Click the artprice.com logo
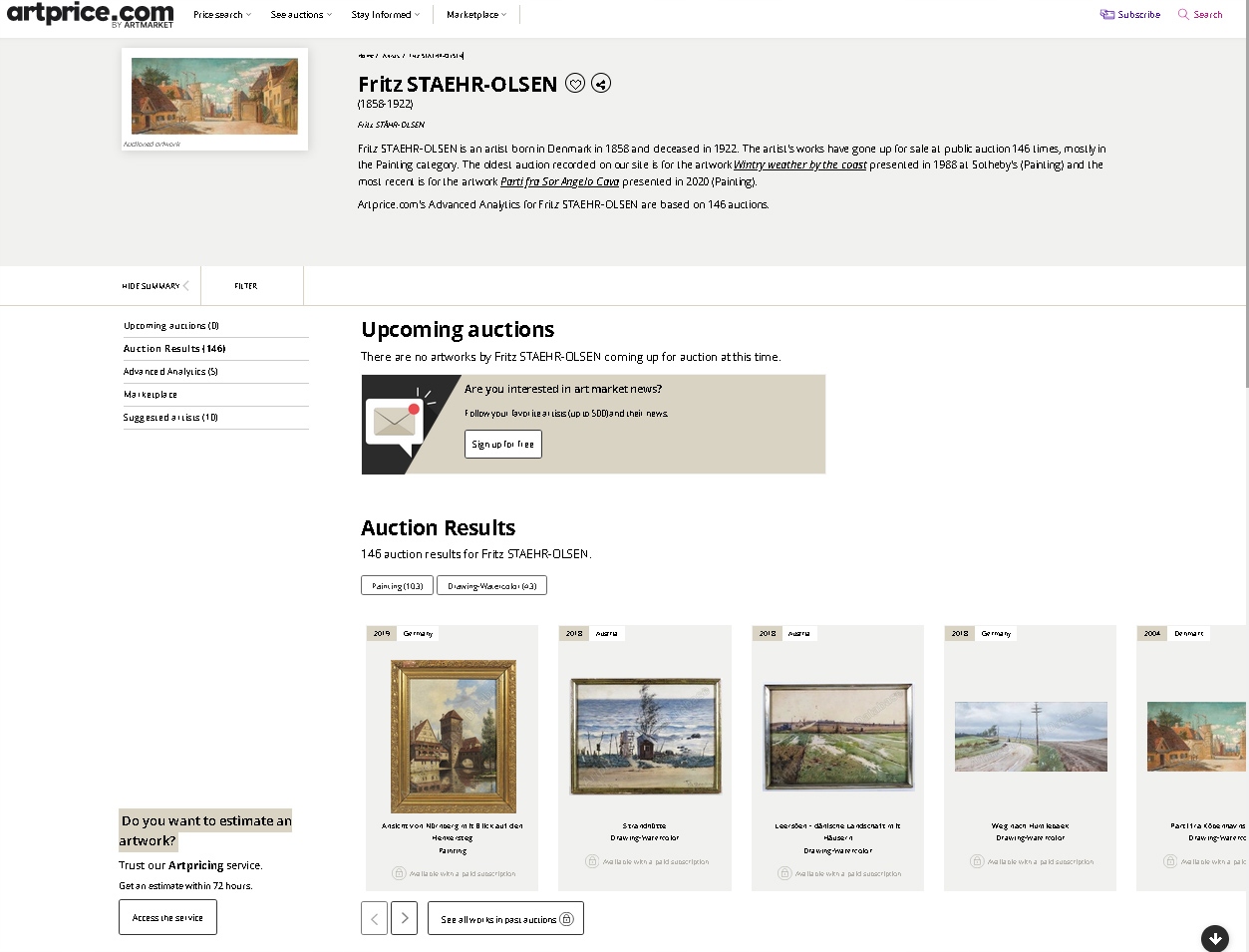This screenshot has width=1249, height=952. coord(90,14)
